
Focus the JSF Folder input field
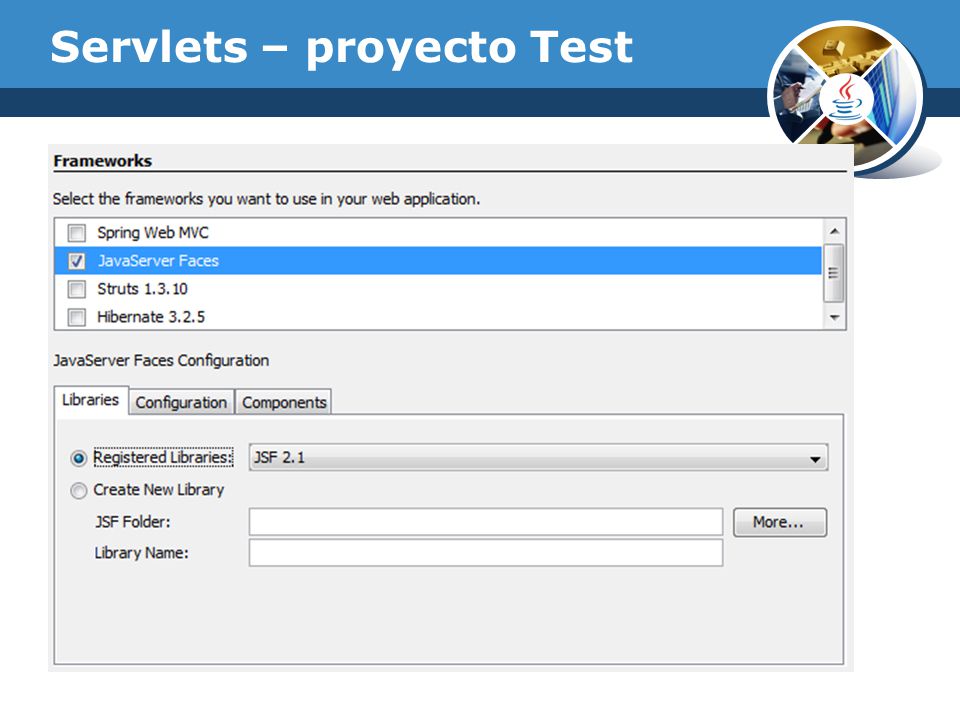[486, 522]
